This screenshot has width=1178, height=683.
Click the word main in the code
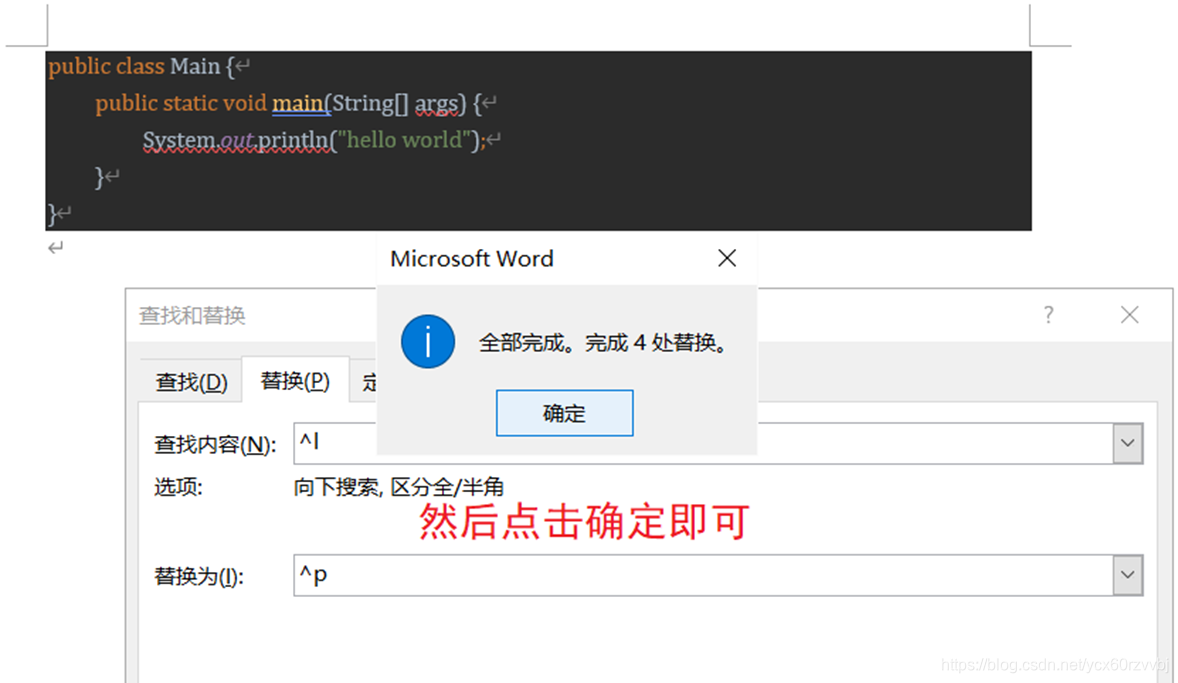(297, 103)
